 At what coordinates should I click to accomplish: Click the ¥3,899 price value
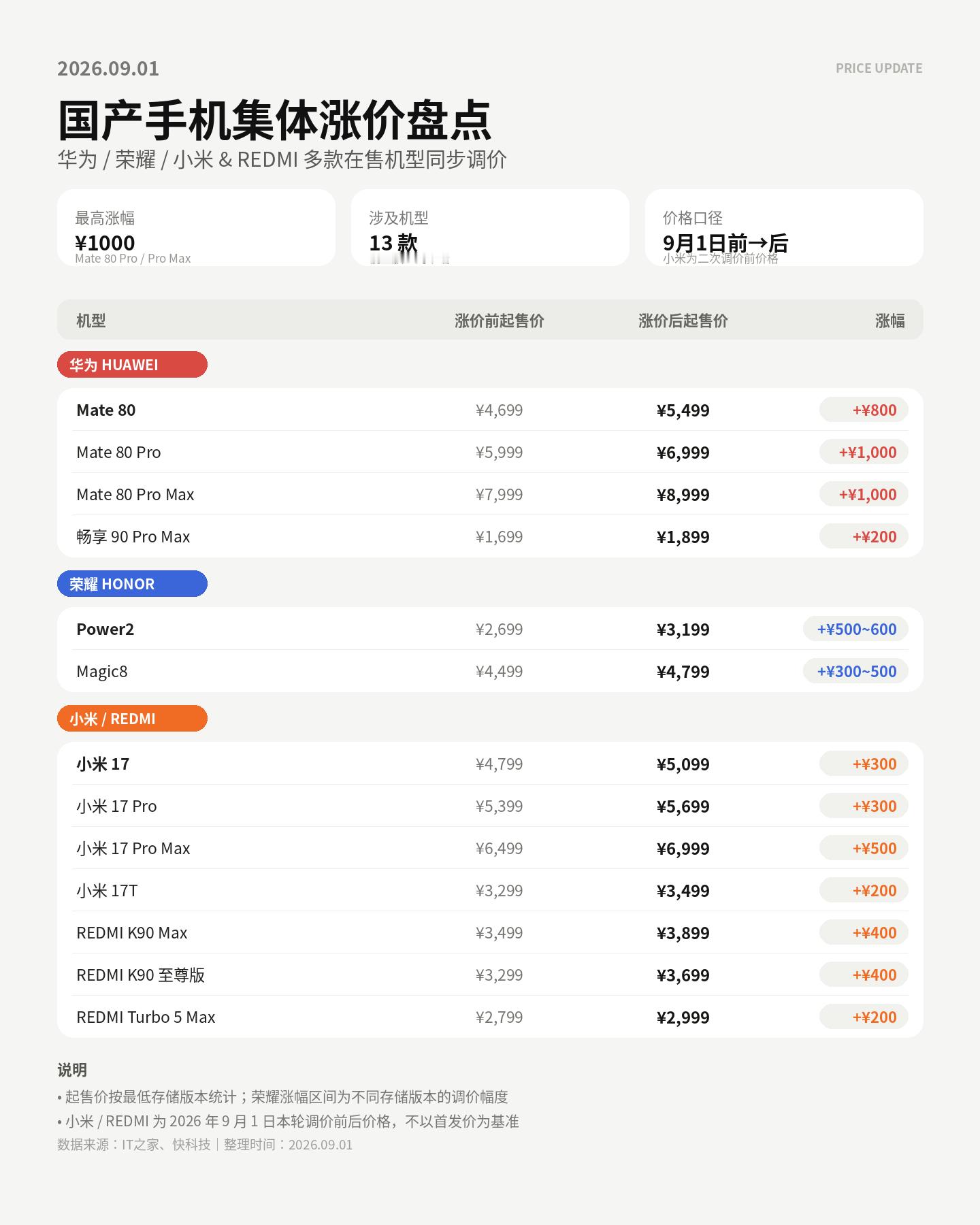pyautogui.click(x=683, y=933)
